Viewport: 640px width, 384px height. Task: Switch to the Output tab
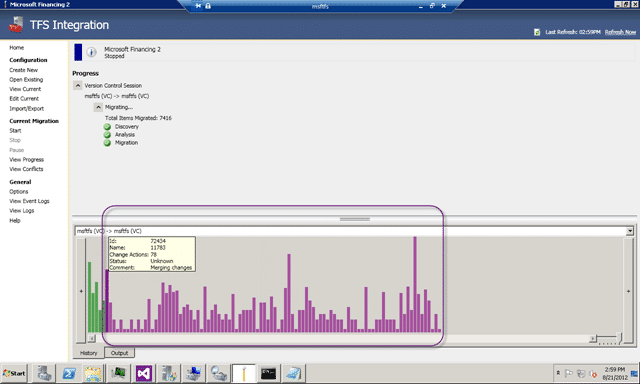pos(120,353)
